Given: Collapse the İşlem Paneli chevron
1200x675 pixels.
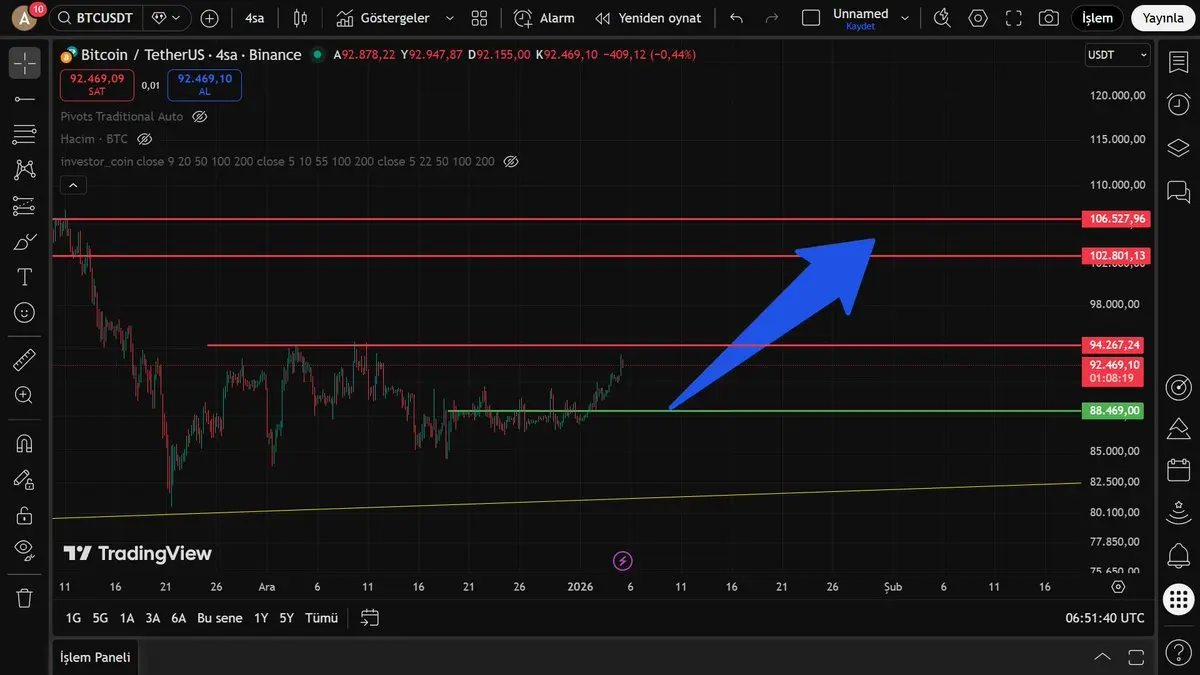Looking at the screenshot, I should pos(1102,657).
